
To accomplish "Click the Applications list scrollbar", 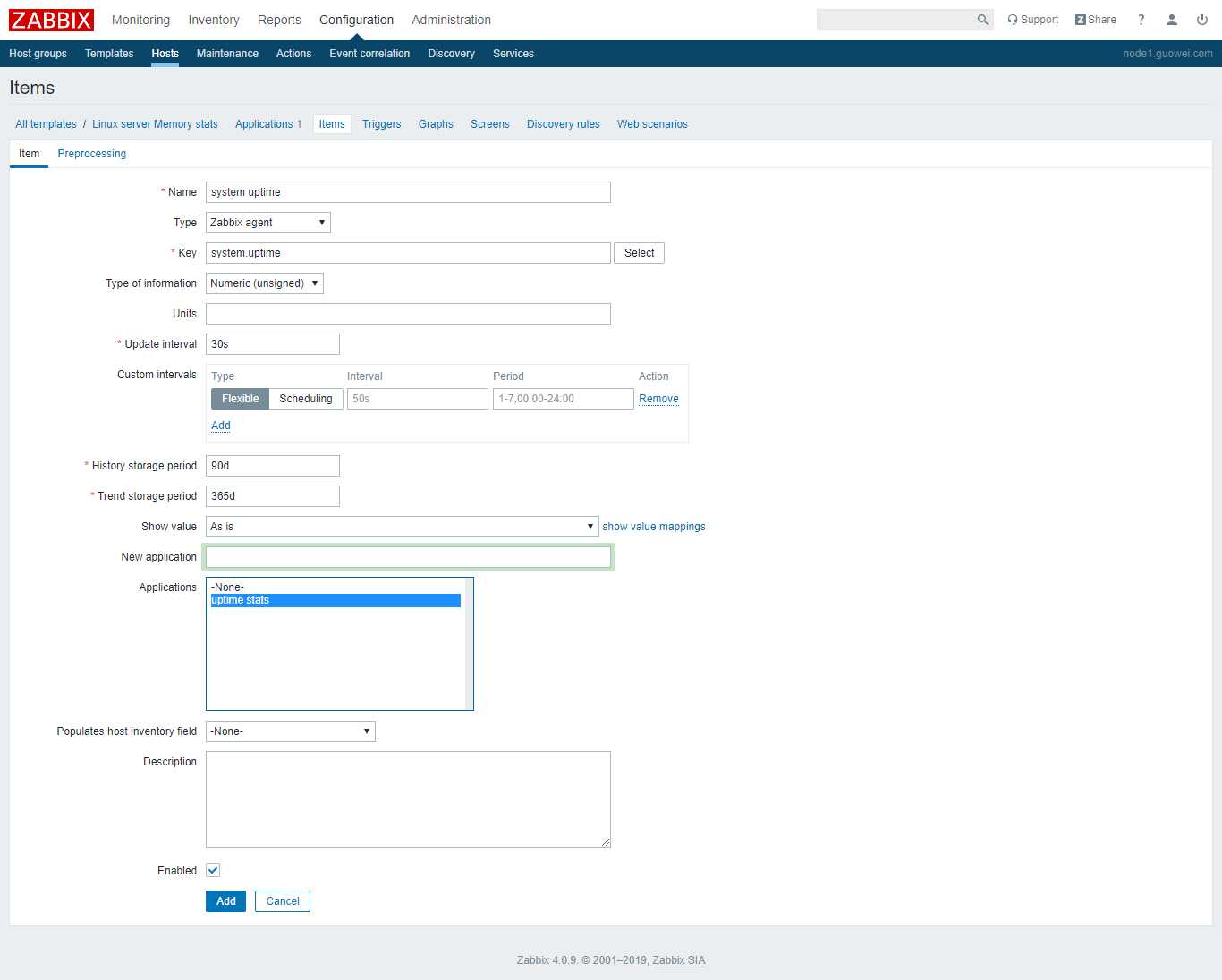I will [x=469, y=644].
